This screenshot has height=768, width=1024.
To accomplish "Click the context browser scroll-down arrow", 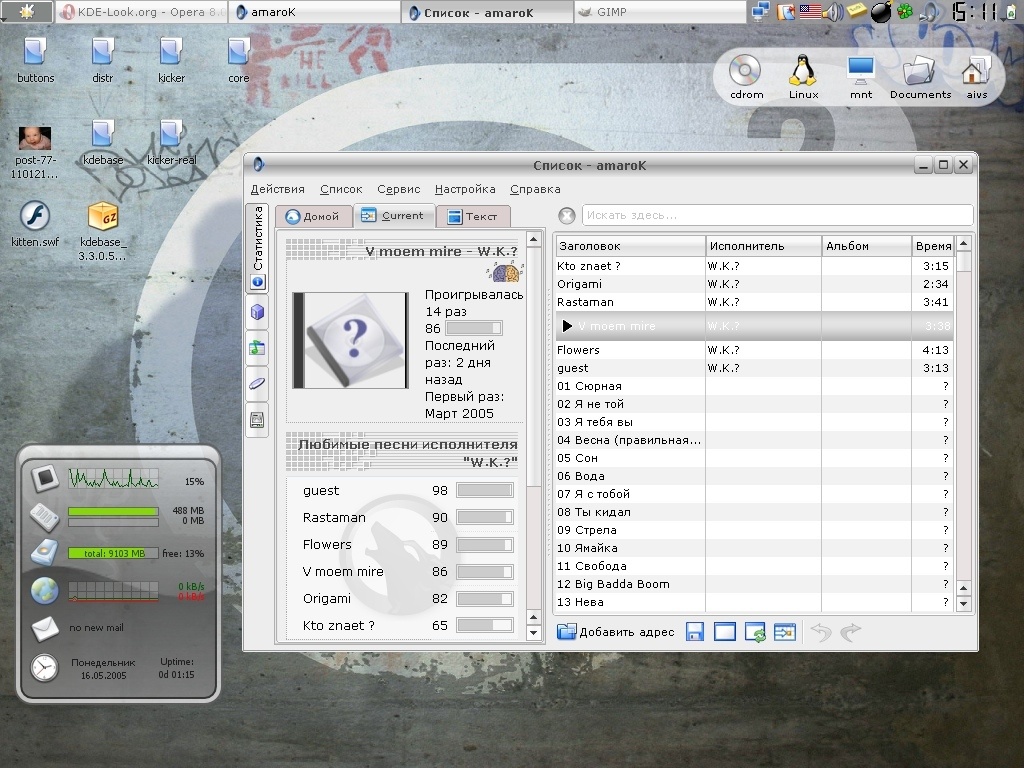I will pyautogui.click(x=534, y=632).
